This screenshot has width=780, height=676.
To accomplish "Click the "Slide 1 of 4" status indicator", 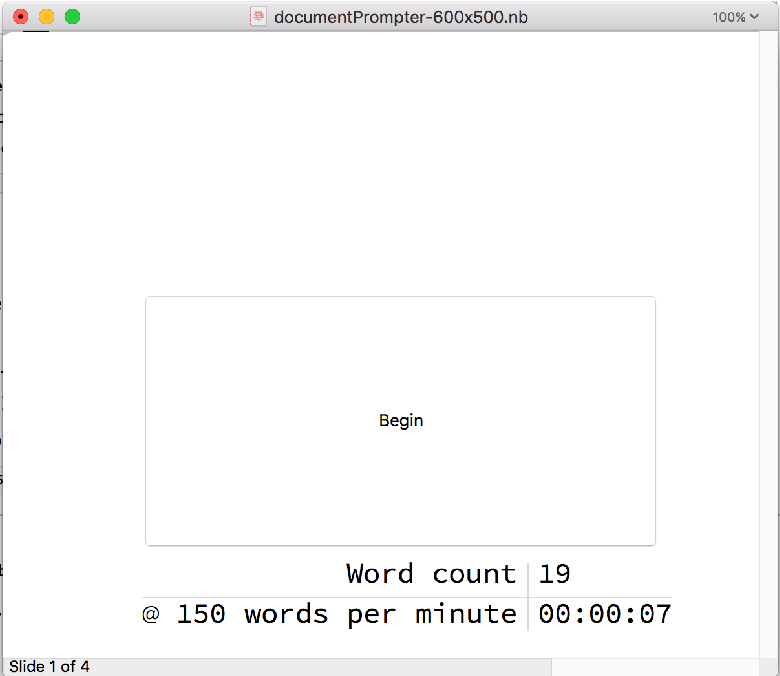I will click(49, 666).
